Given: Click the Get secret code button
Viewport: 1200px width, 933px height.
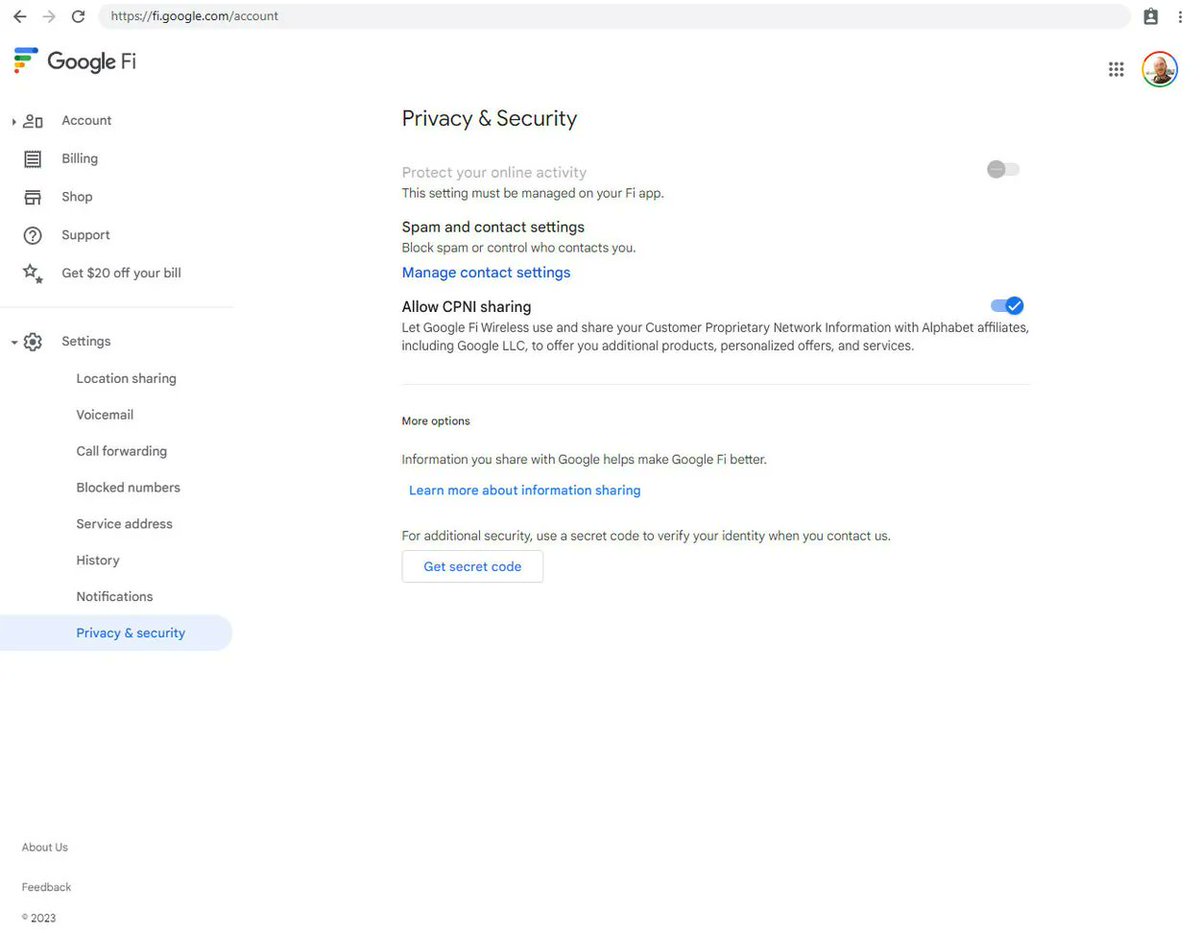Looking at the screenshot, I should tap(472, 566).
